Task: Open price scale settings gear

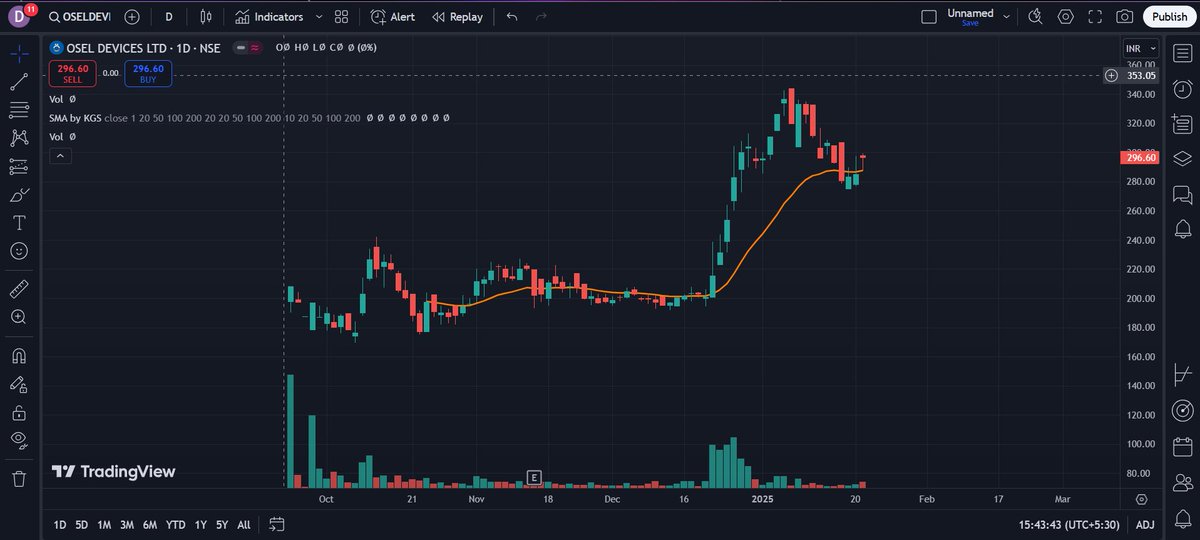Action: [x=1141, y=498]
